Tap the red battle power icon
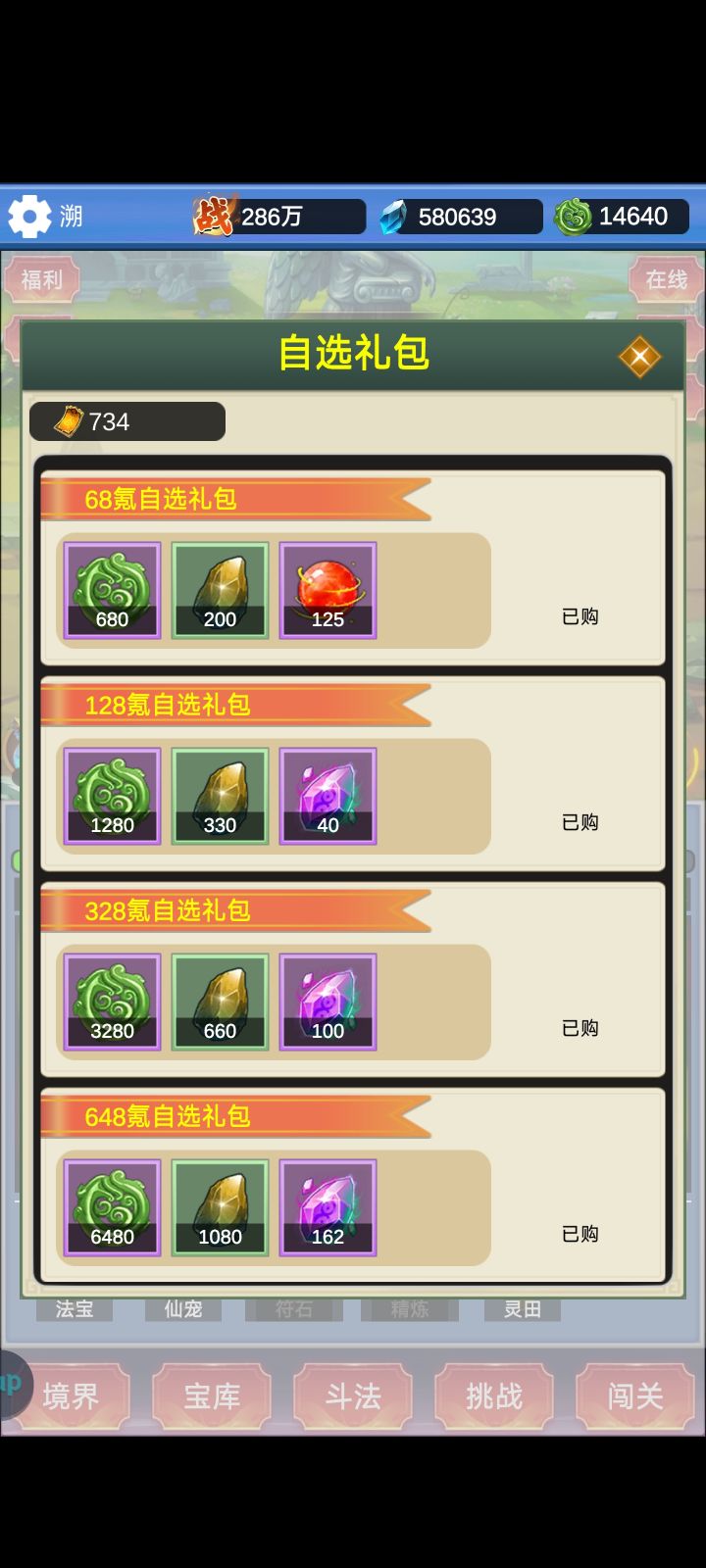 [x=214, y=216]
